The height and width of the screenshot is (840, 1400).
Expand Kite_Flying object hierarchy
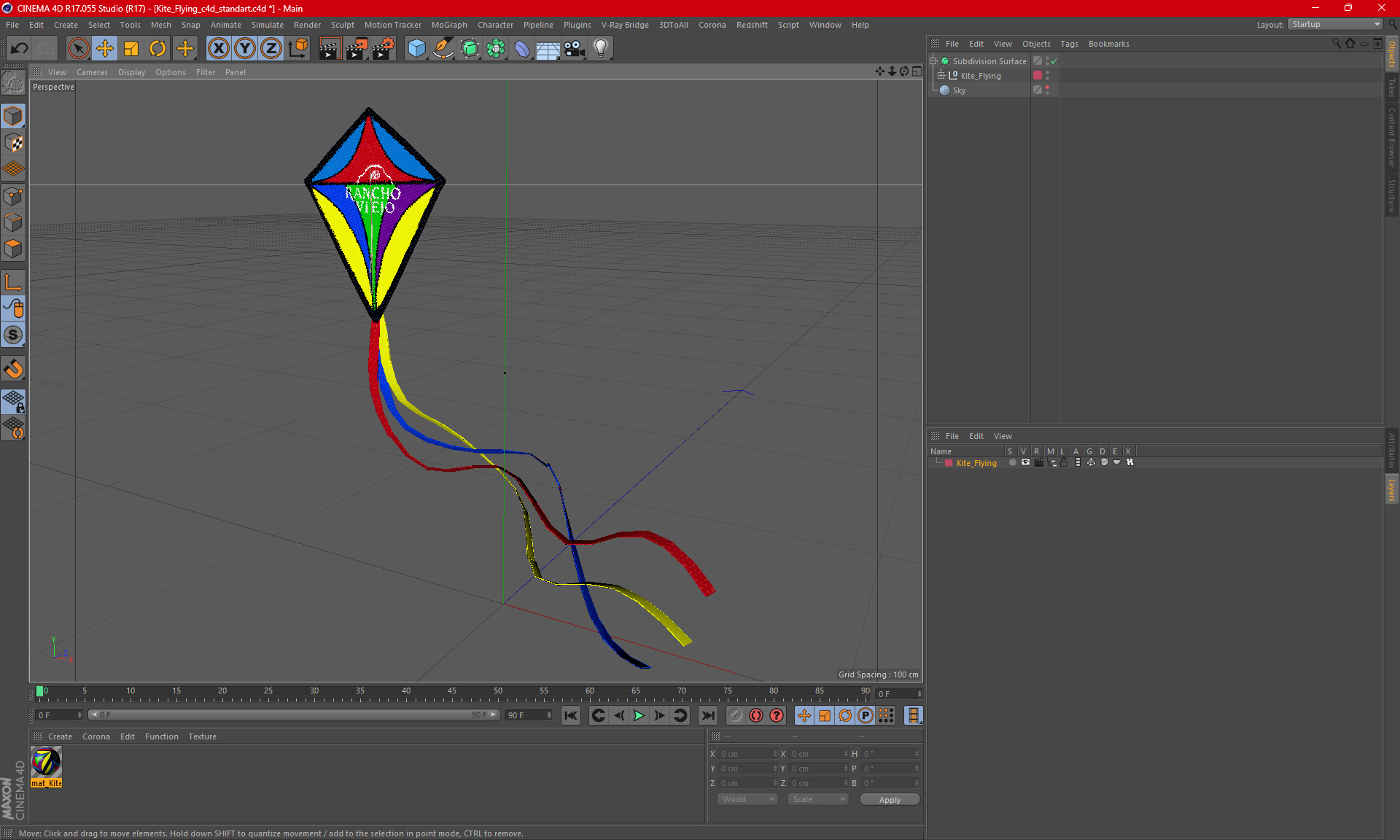pos(941,76)
